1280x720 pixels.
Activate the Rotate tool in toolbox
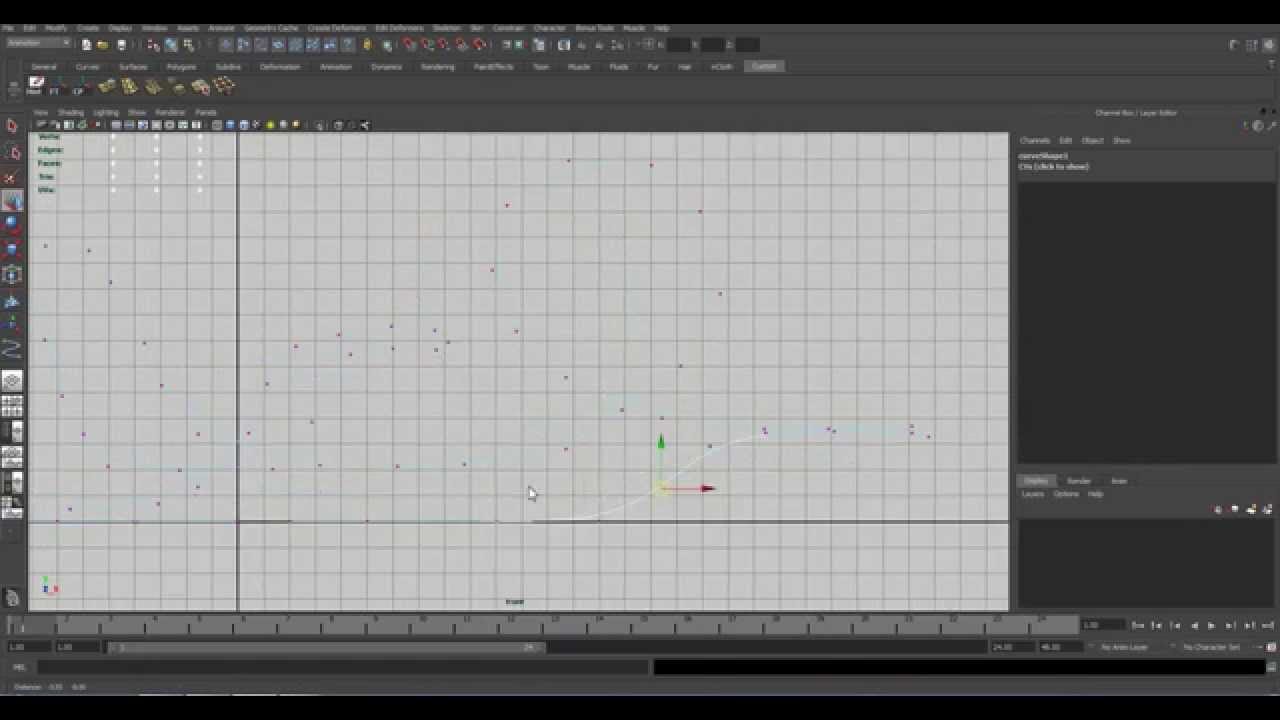(x=12, y=226)
